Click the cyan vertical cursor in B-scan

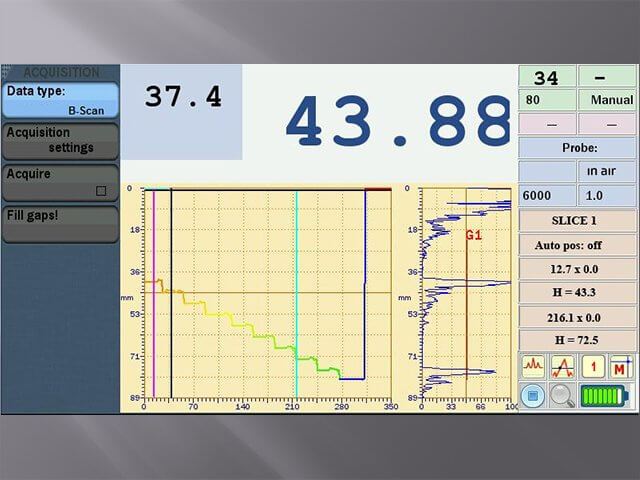tap(296, 290)
